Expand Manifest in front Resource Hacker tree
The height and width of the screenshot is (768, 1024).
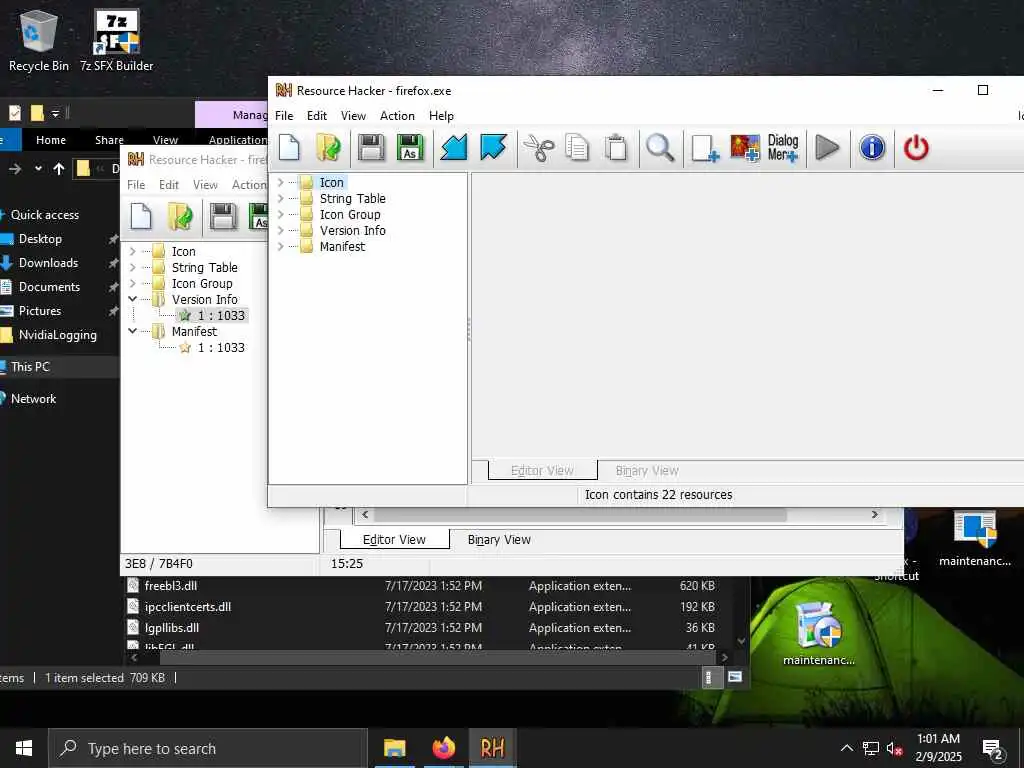[x=281, y=246]
